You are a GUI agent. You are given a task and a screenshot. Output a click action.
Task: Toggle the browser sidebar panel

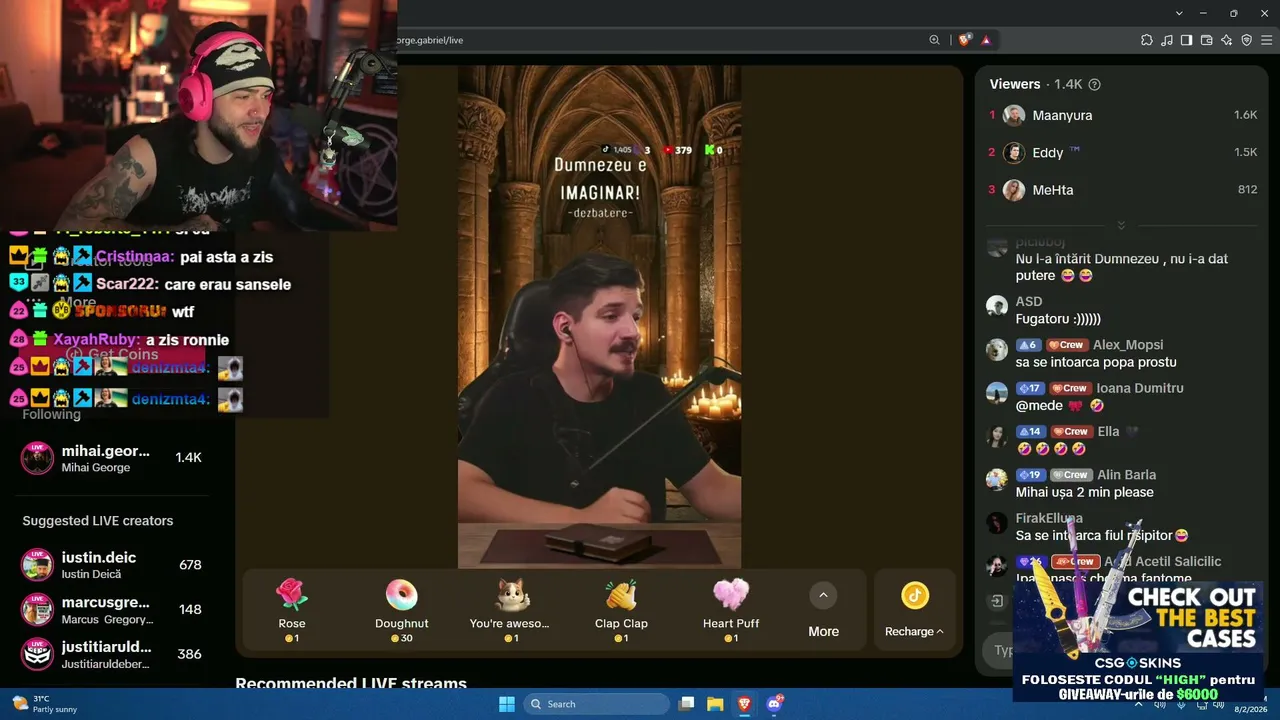pyautogui.click(x=1186, y=40)
